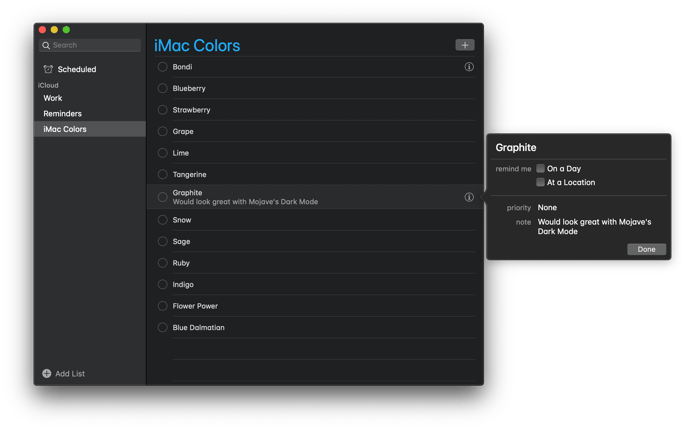693x430 pixels.
Task: Select the Tangerine reminder text
Action: point(190,175)
